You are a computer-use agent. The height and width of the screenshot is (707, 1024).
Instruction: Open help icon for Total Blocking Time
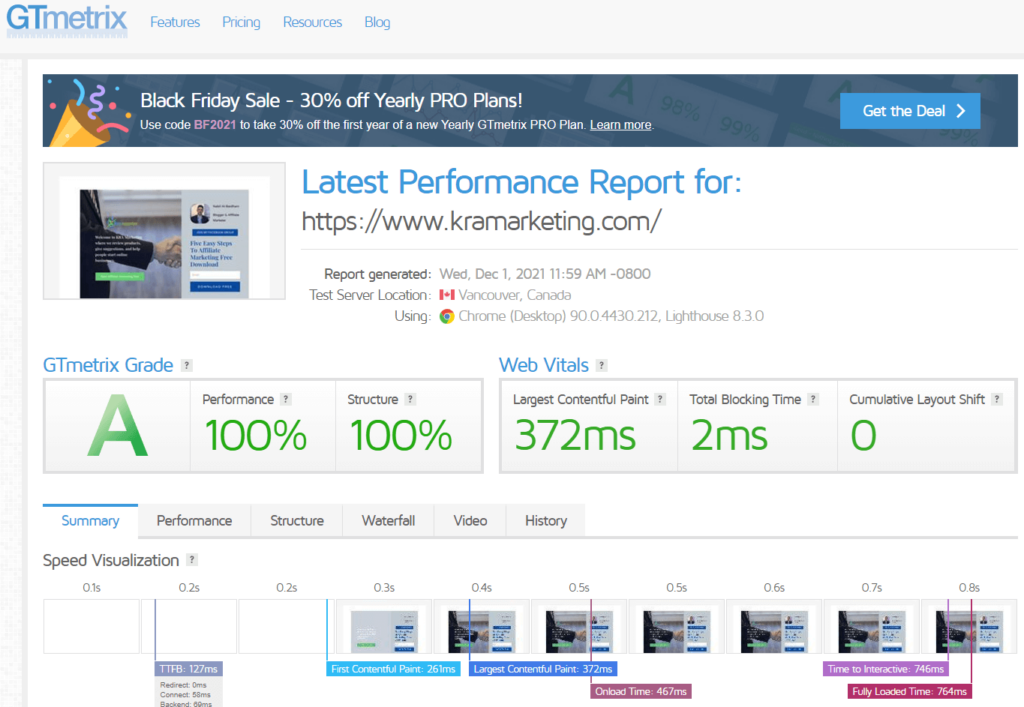[813, 399]
